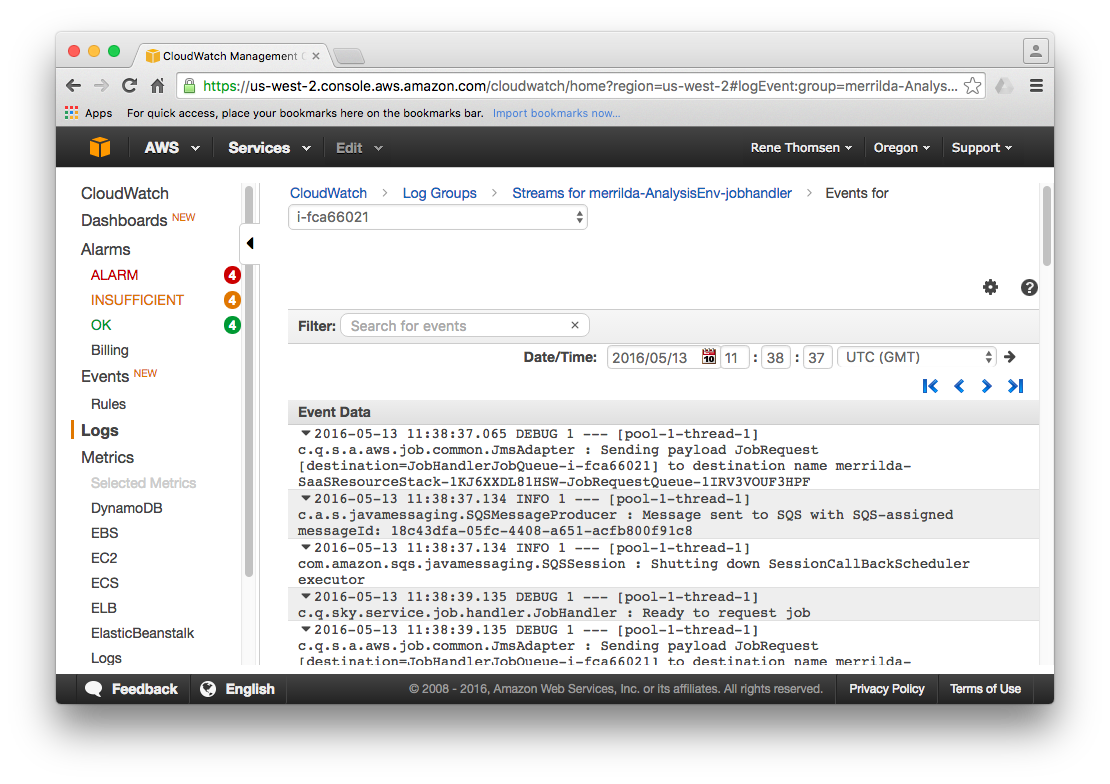1110x784 pixels.
Task: Open Metrics in the sidebar
Action: [108, 458]
